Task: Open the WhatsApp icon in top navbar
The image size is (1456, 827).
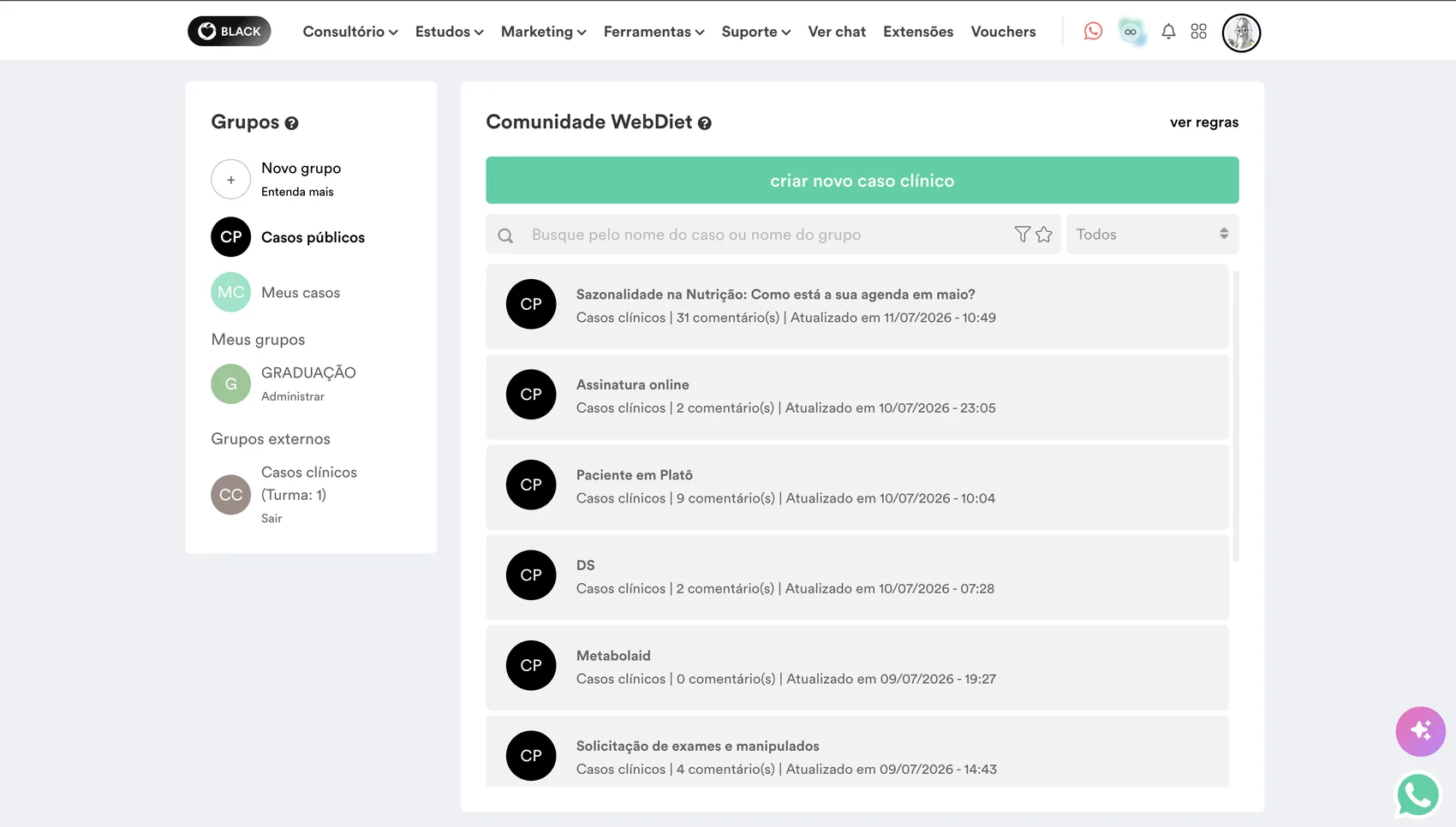Action: click(1093, 32)
